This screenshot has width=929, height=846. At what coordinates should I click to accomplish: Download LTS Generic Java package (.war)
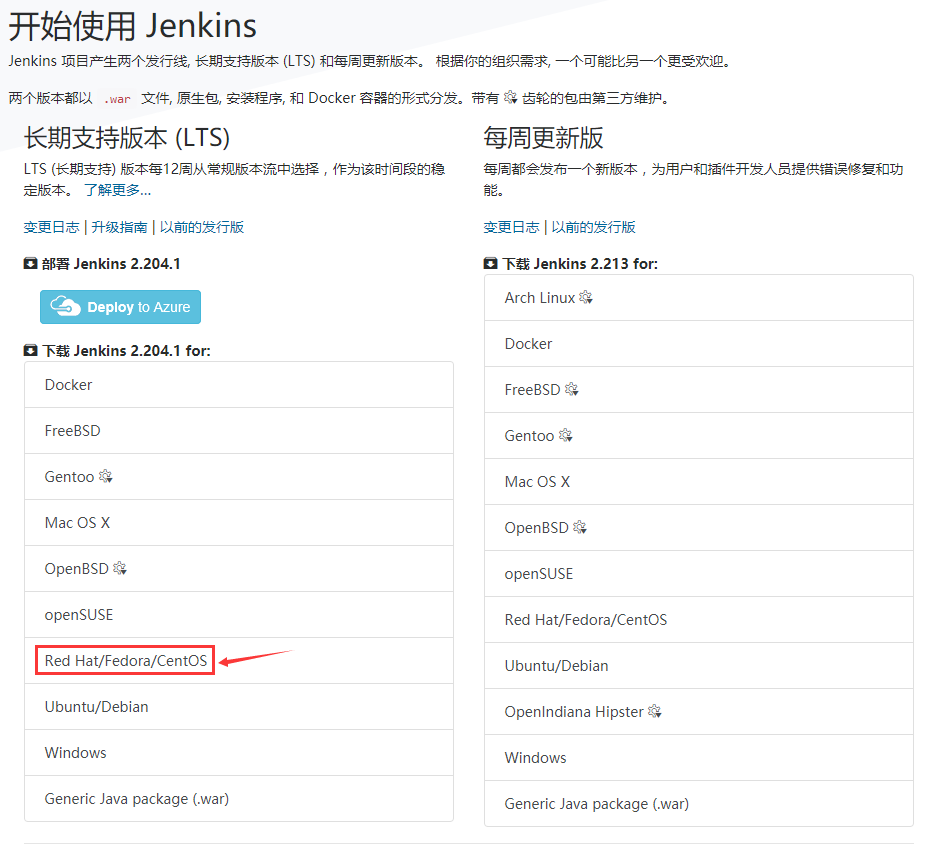239,799
